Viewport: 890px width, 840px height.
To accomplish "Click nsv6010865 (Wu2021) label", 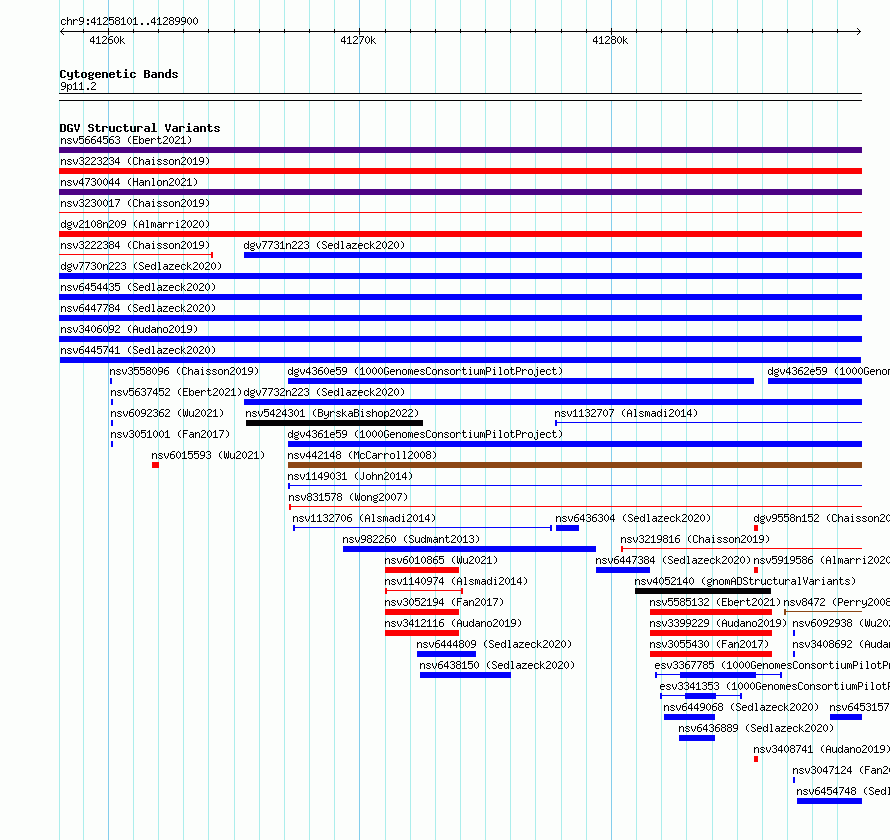I will [x=441, y=560].
